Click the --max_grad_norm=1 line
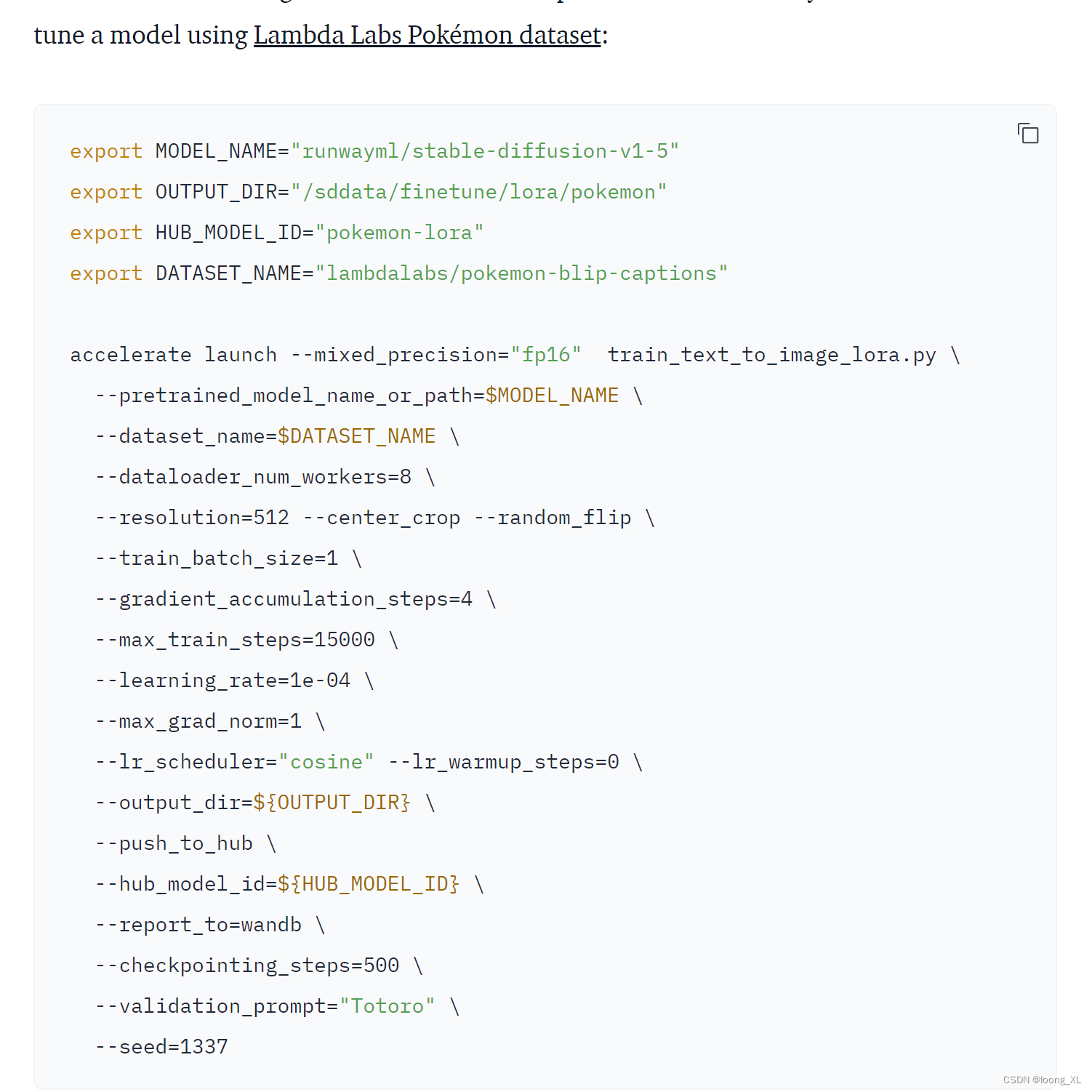This screenshot has height=1092, width=1092. click(x=198, y=721)
